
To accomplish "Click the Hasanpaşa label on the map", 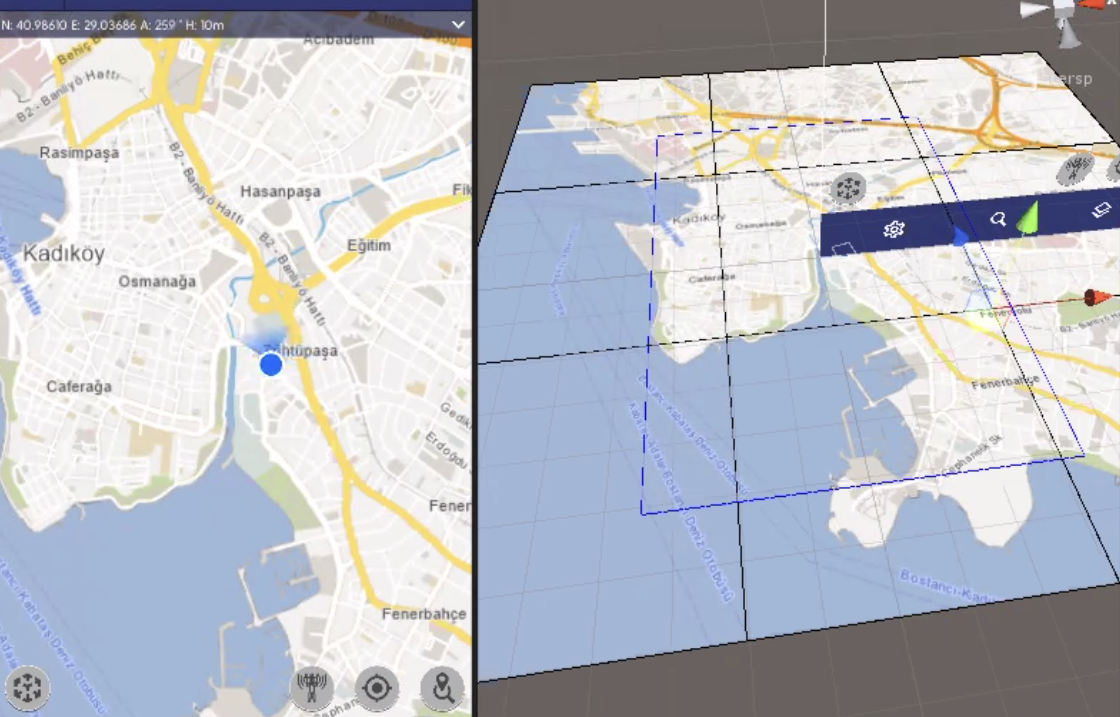I will [280, 191].
